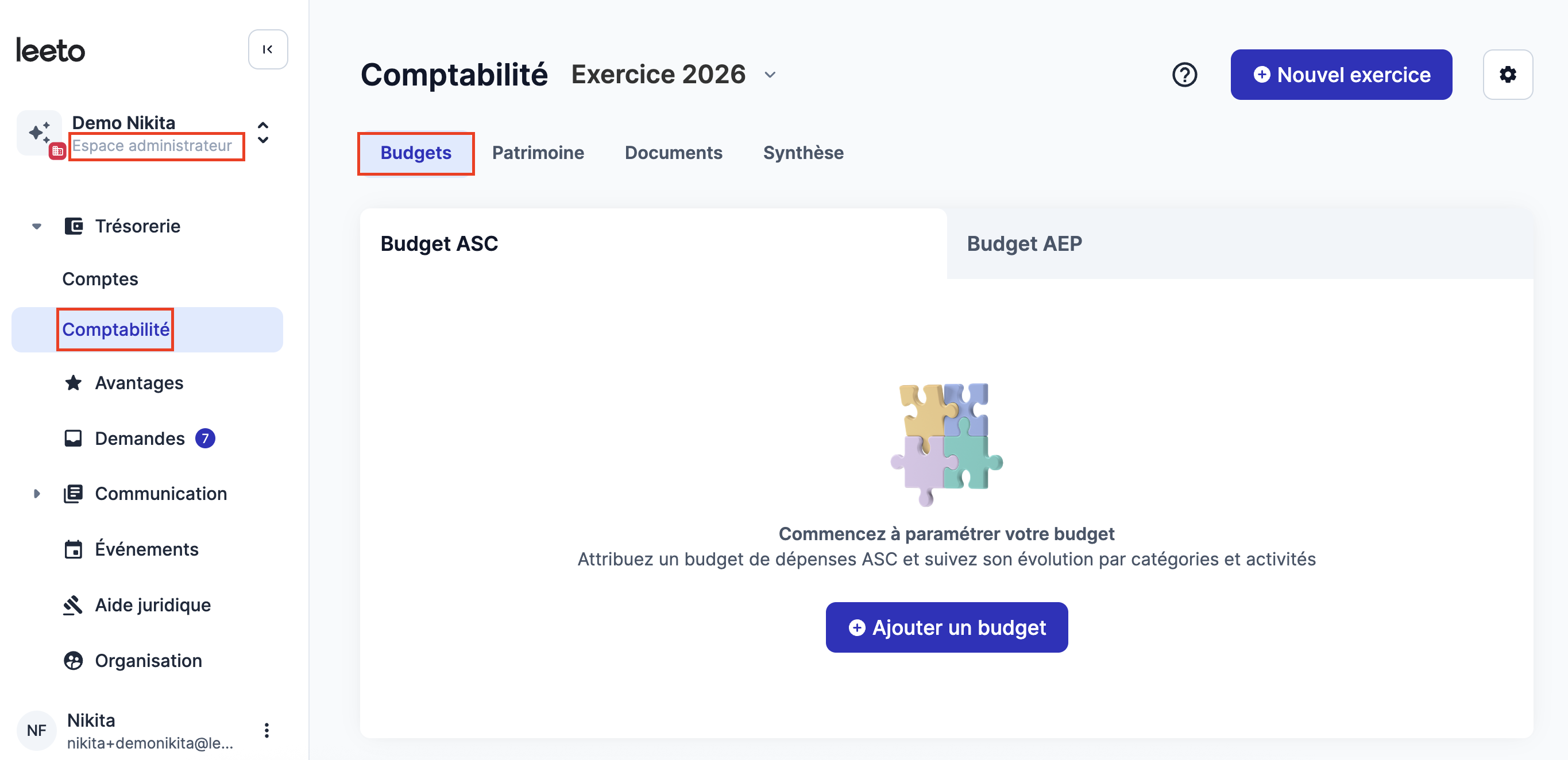Click the 'Commencez à paramétrer votre budget' text

point(947,534)
